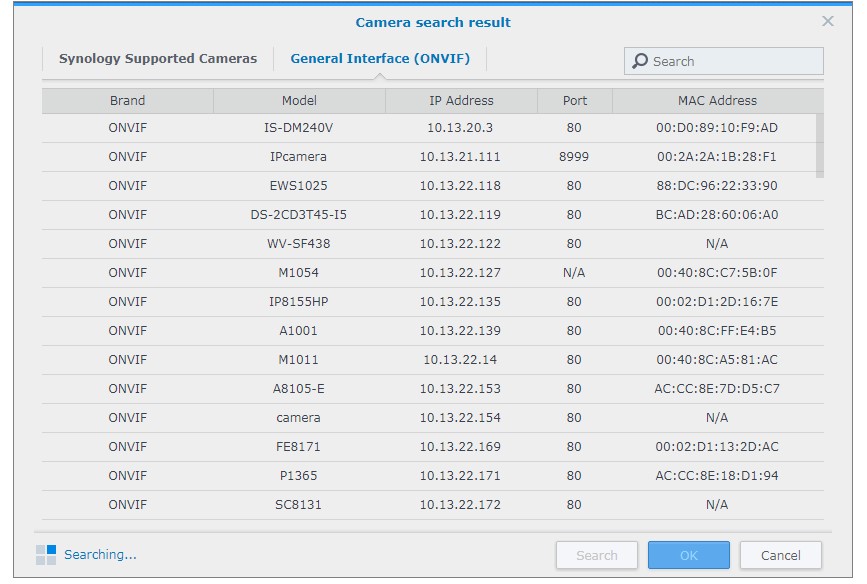Click the Searching status icon
The height and width of the screenshot is (584, 867).
click(46, 555)
